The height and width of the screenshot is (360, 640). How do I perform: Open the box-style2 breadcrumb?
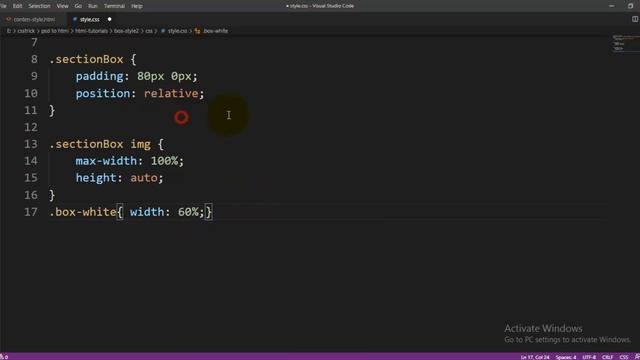pyautogui.click(x=126, y=31)
